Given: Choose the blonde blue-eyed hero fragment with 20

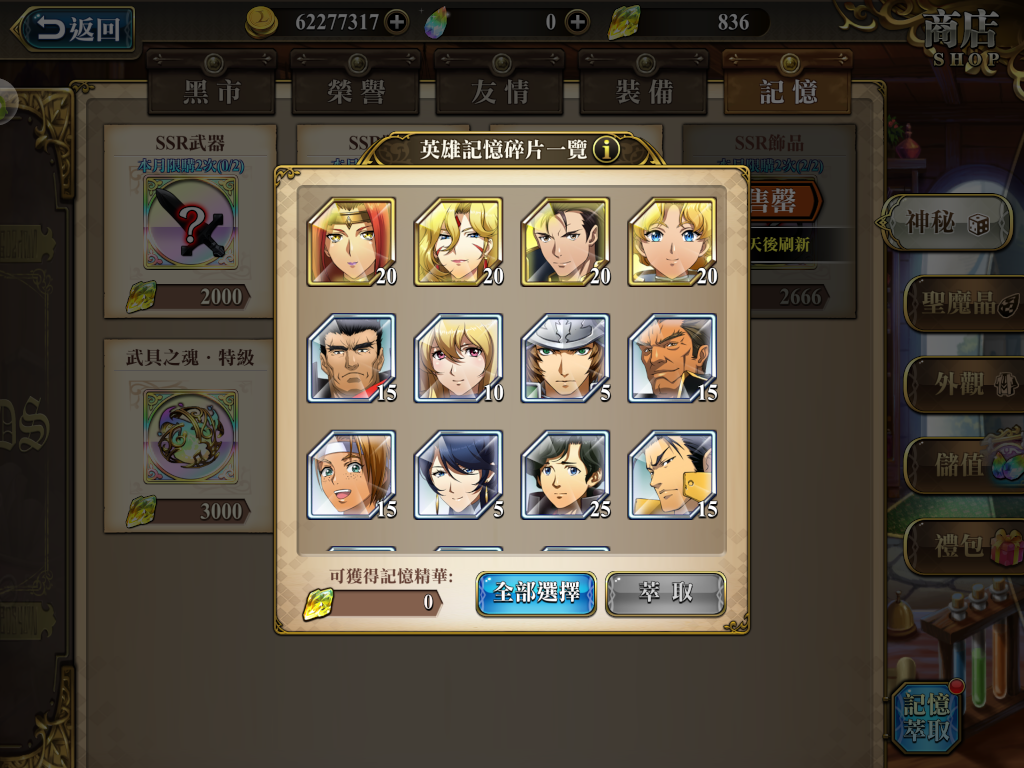Looking at the screenshot, I should click(673, 242).
